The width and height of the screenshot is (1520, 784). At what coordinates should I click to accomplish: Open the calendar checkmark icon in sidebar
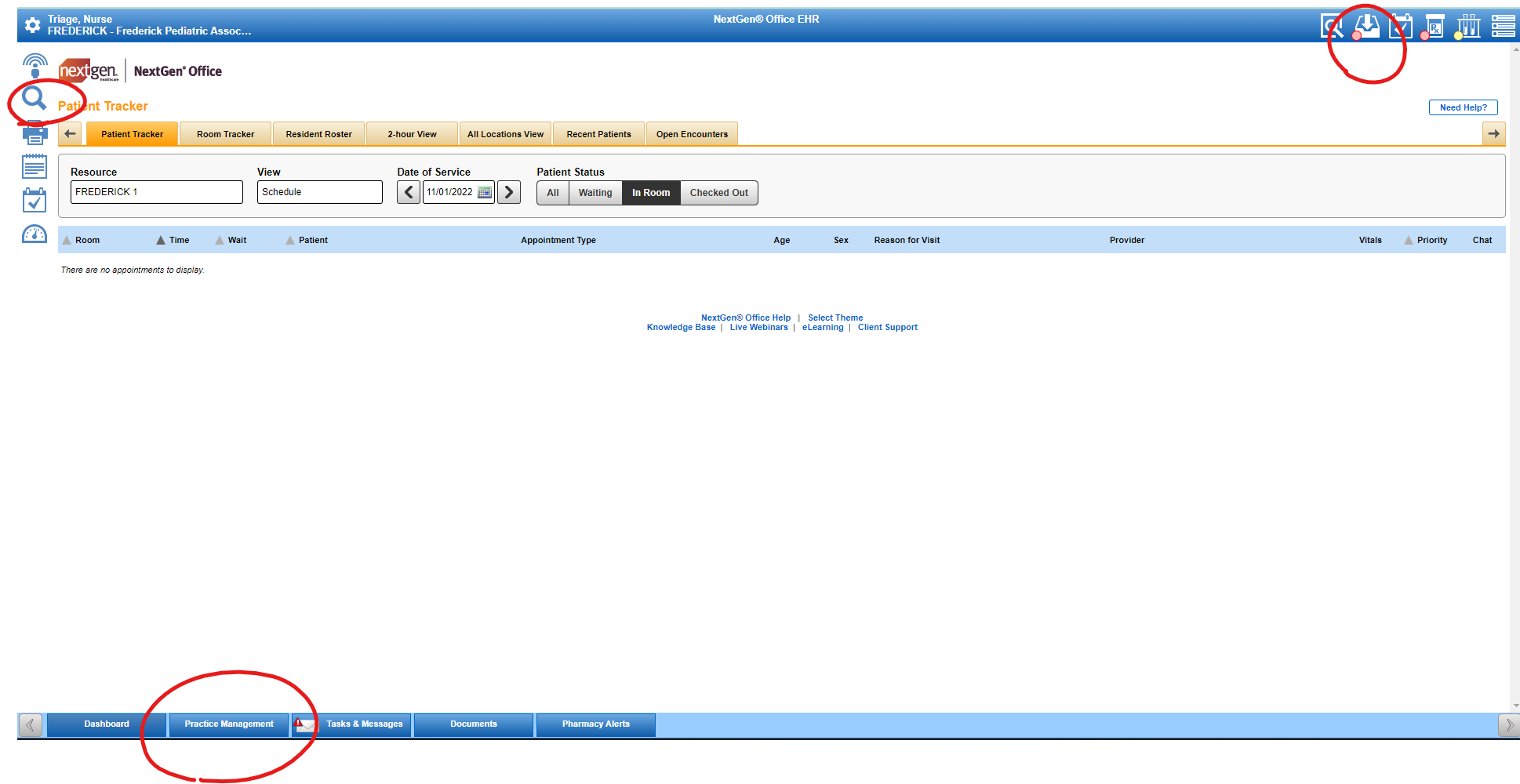pyautogui.click(x=35, y=200)
